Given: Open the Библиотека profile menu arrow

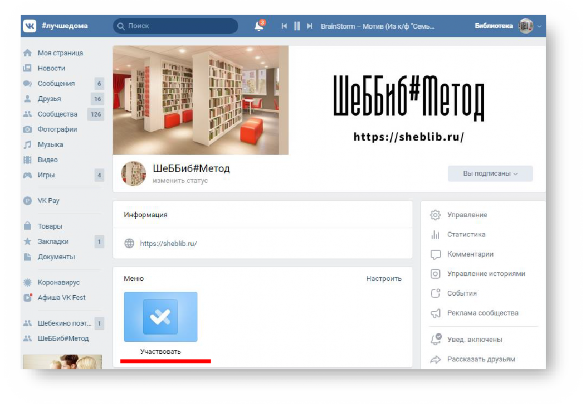Looking at the screenshot, I should click(539, 26).
